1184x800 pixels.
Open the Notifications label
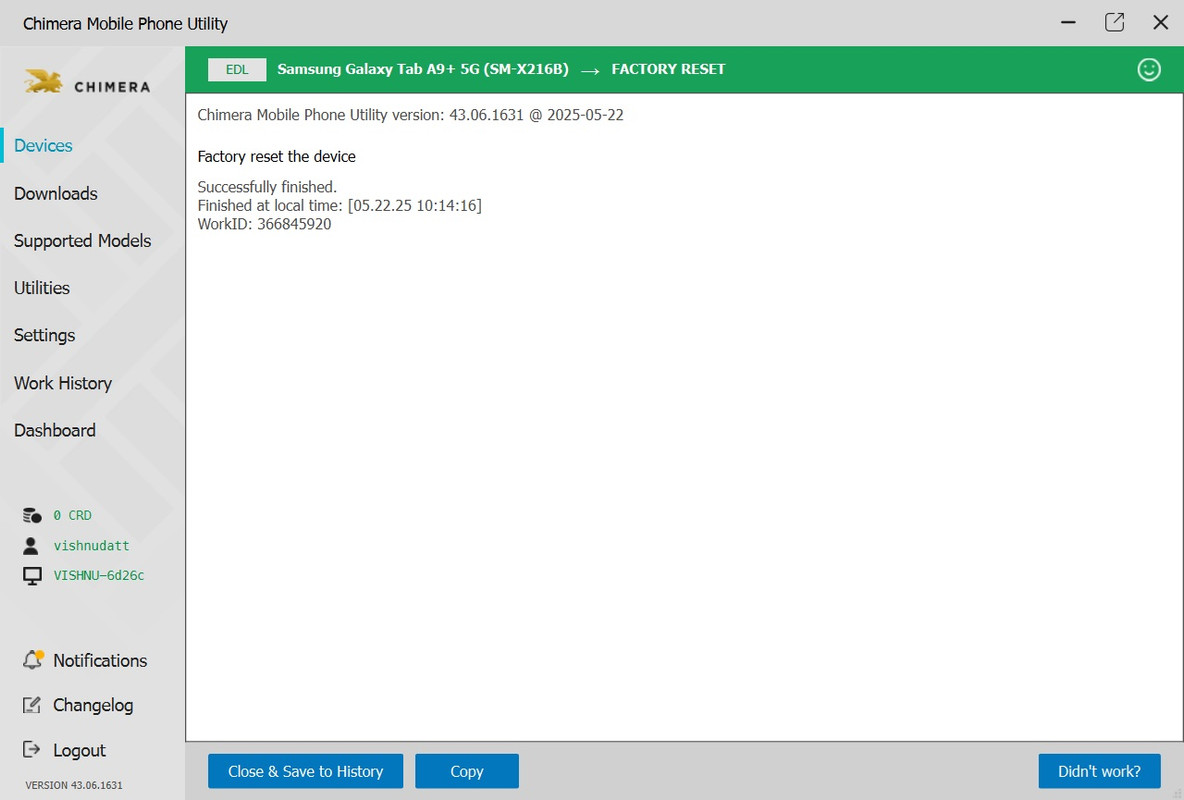[100, 660]
